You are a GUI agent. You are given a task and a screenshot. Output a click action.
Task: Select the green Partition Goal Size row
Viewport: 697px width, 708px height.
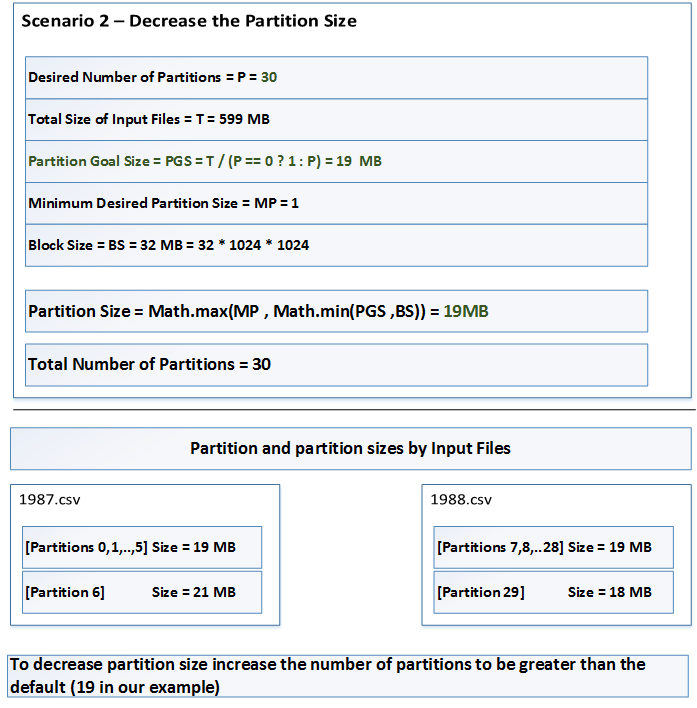click(336, 161)
